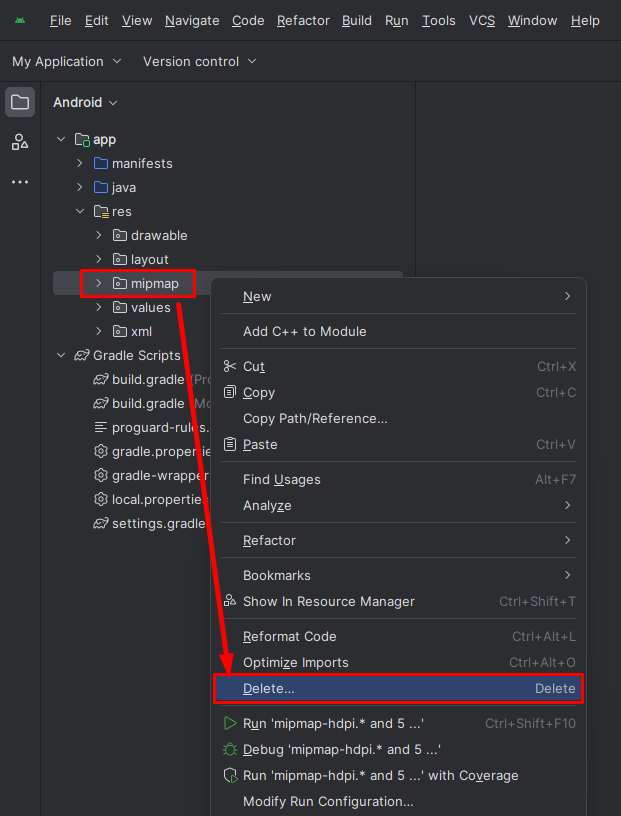
Task: Click the green Run triangle icon
Action: pos(230,723)
